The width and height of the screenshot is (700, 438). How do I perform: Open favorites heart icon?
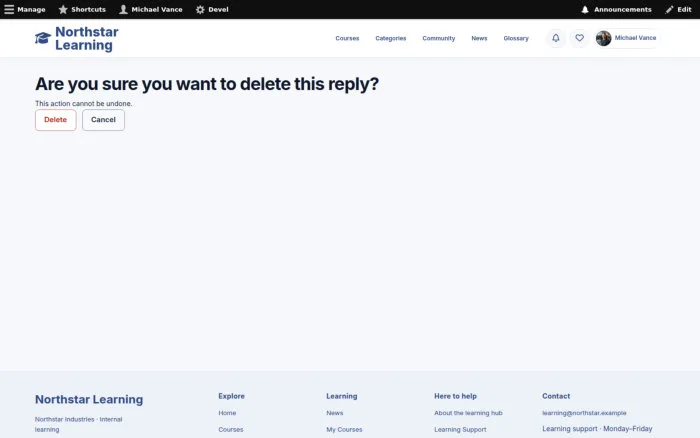click(x=579, y=38)
